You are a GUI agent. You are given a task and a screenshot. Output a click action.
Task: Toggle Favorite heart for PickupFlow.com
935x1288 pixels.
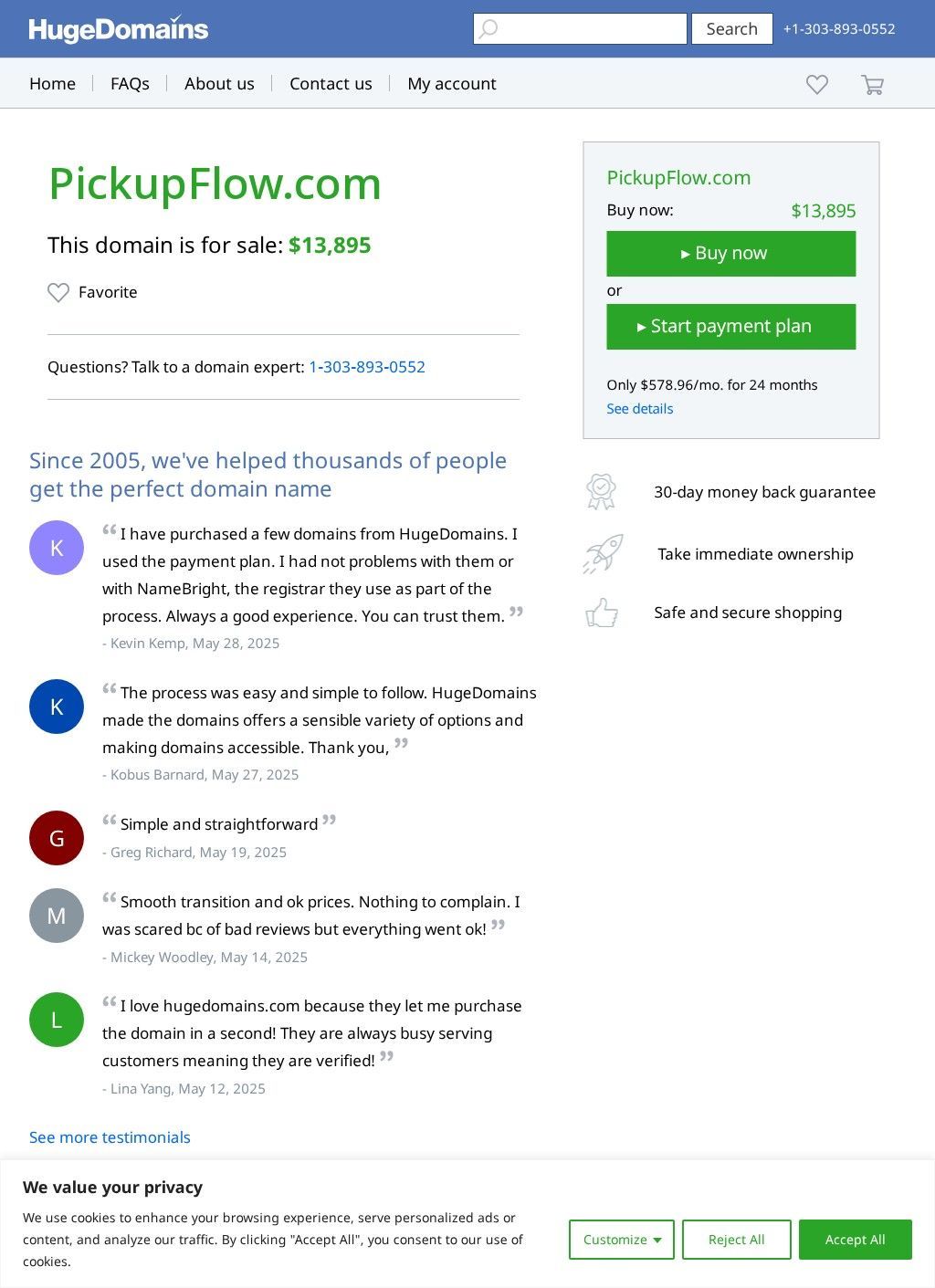tap(58, 292)
